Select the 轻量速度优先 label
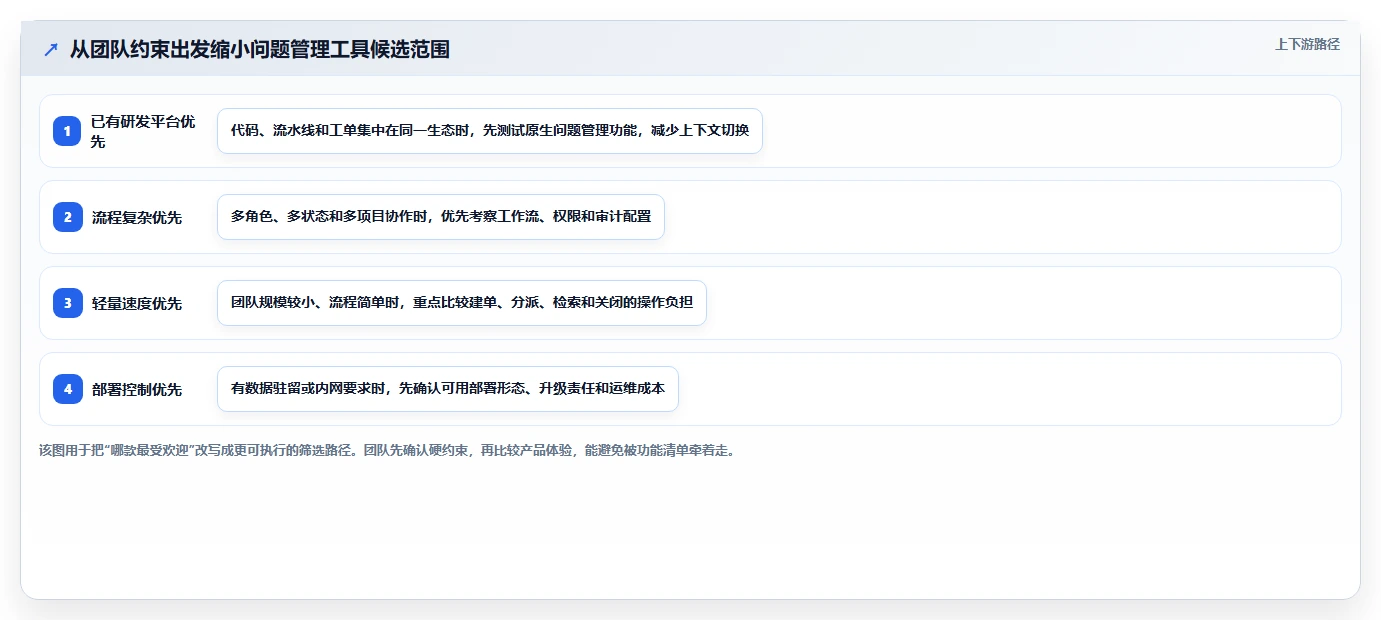Image resolution: width=1381 pixels, height=620 pixels. point(137,303)
